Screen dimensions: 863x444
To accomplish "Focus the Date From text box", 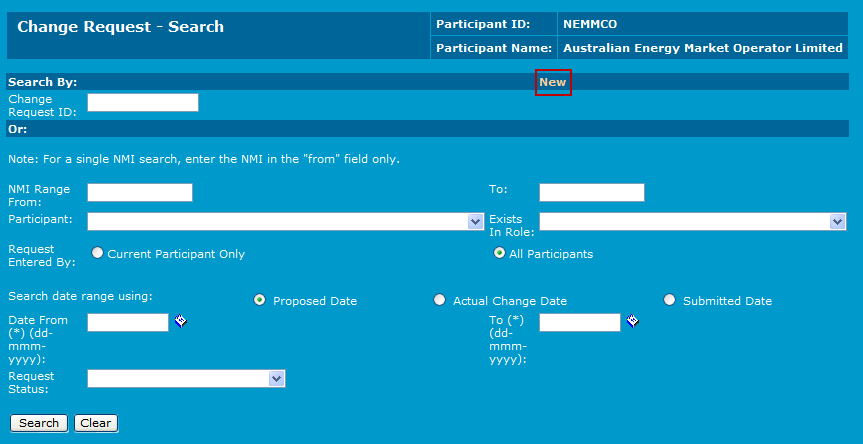I will 128,322.
